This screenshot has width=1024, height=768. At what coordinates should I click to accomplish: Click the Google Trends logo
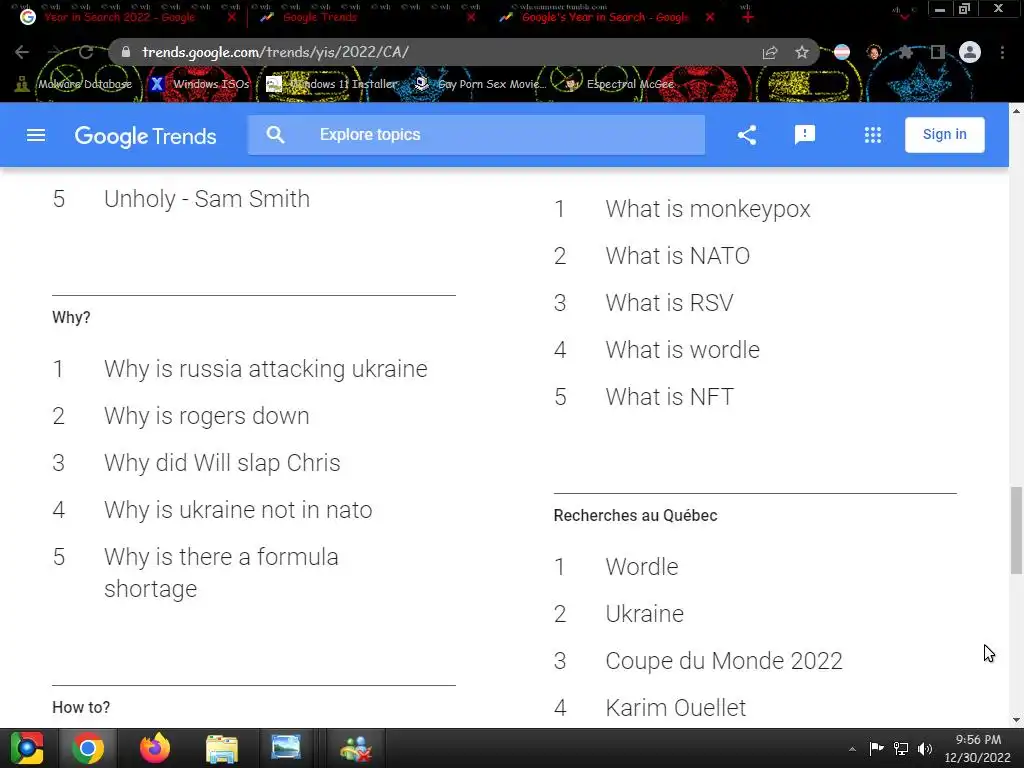[x=145, y=136]
